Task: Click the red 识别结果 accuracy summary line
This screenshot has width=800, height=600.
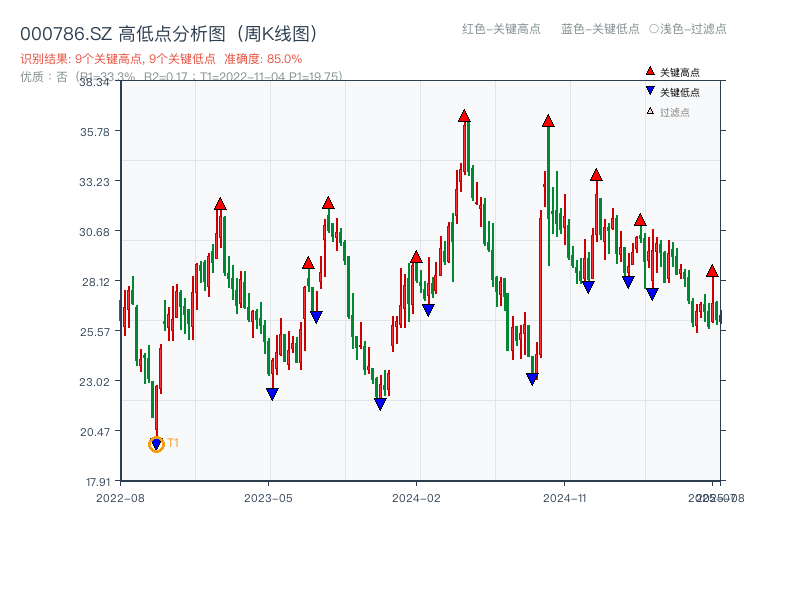Action: click(x=161, y=59)
